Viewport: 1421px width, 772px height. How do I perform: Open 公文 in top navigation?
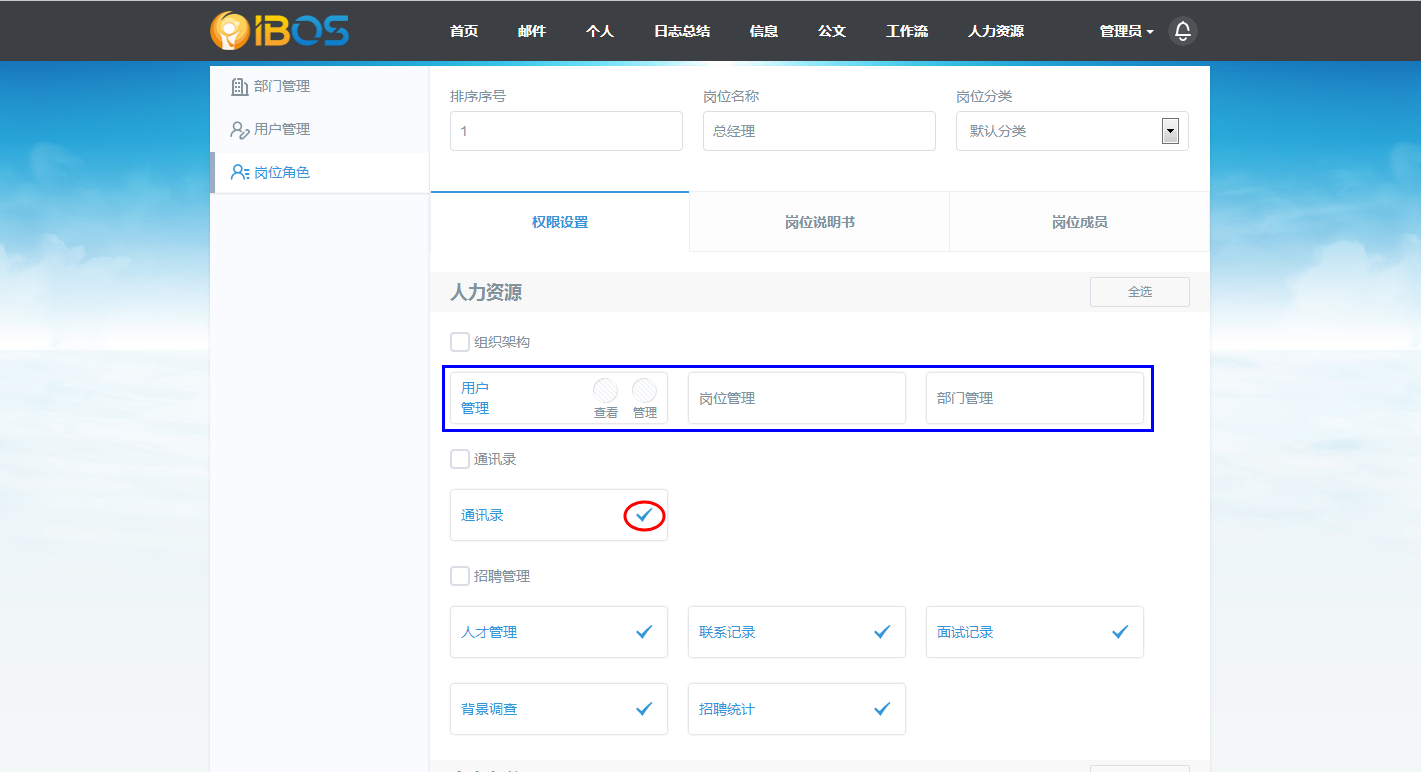pos(832,31)
